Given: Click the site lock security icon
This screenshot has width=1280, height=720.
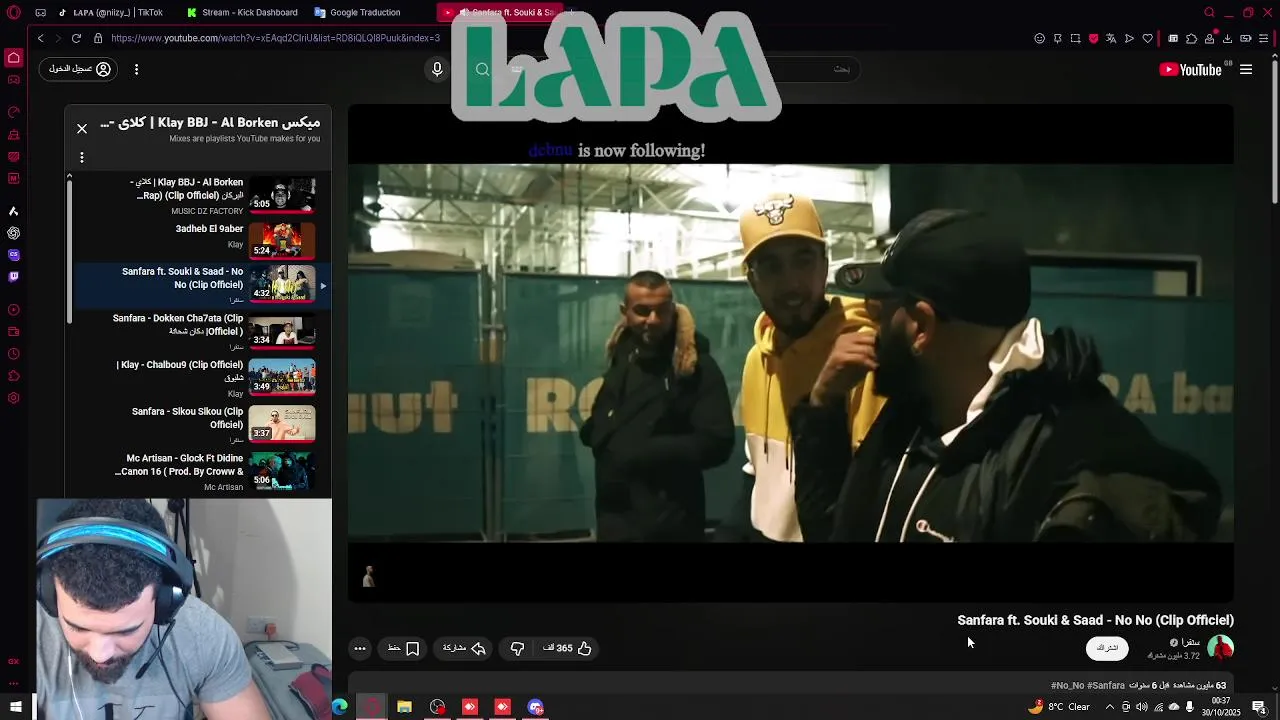Looking at the screenshot, I should tap(98, 38).
